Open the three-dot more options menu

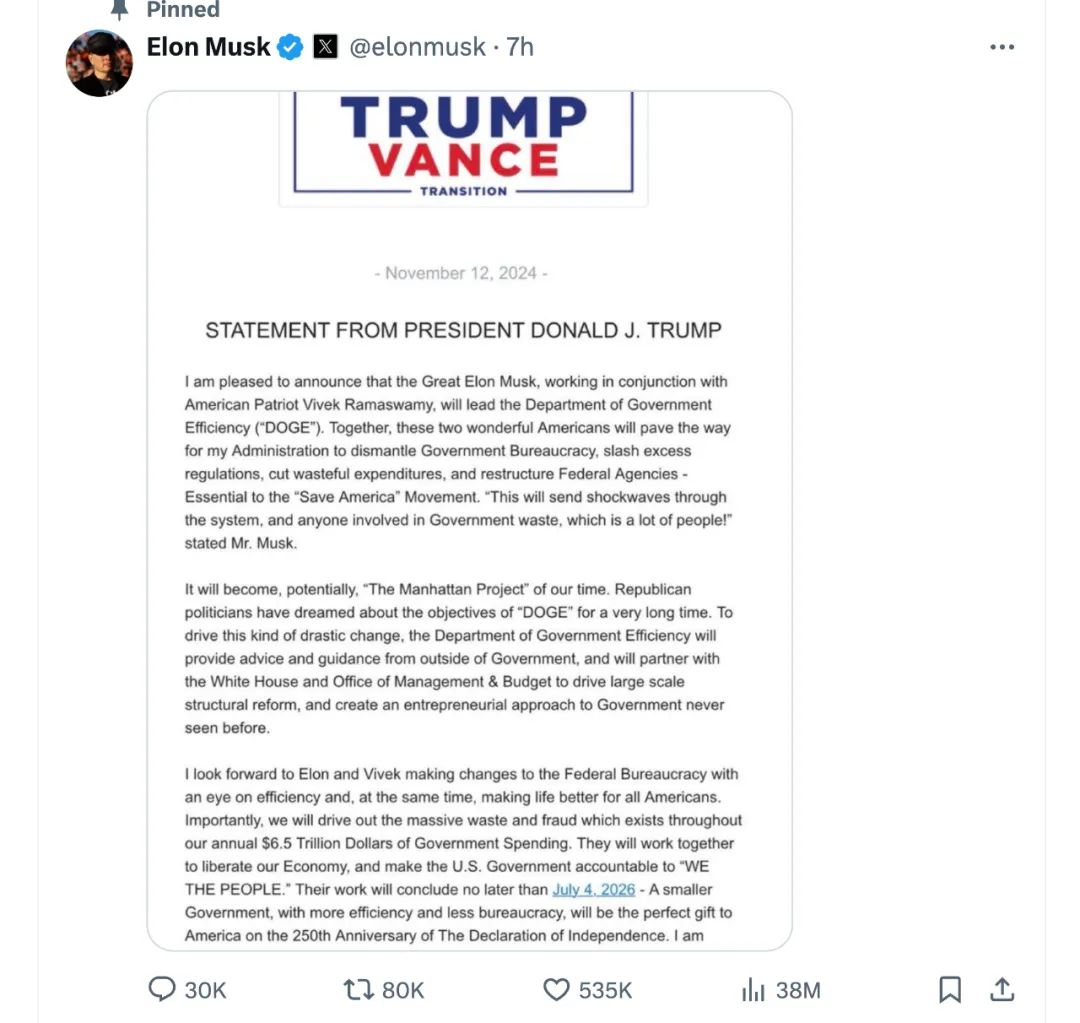click(1001, 47)
